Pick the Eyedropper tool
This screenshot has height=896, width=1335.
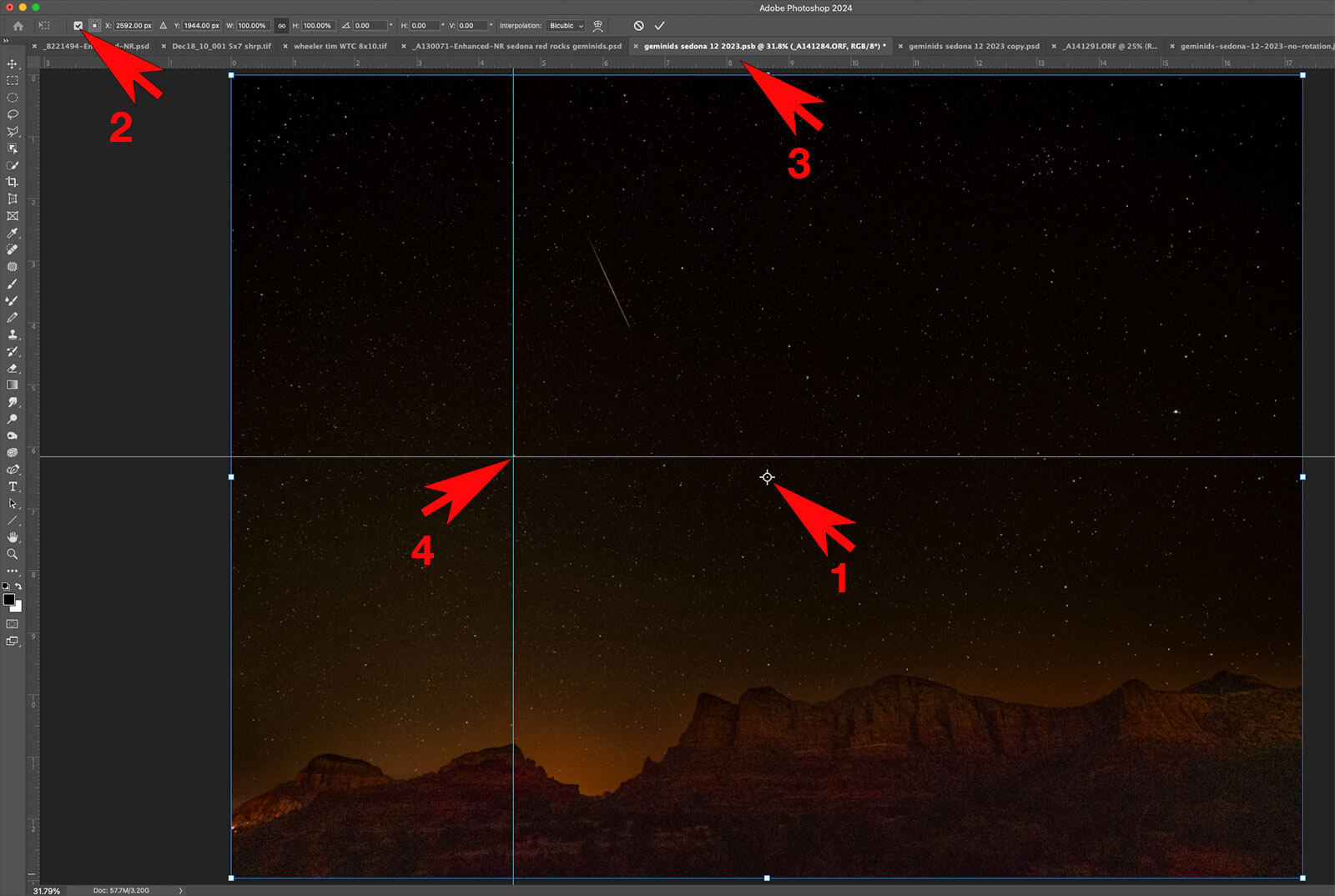coord(13,233)
